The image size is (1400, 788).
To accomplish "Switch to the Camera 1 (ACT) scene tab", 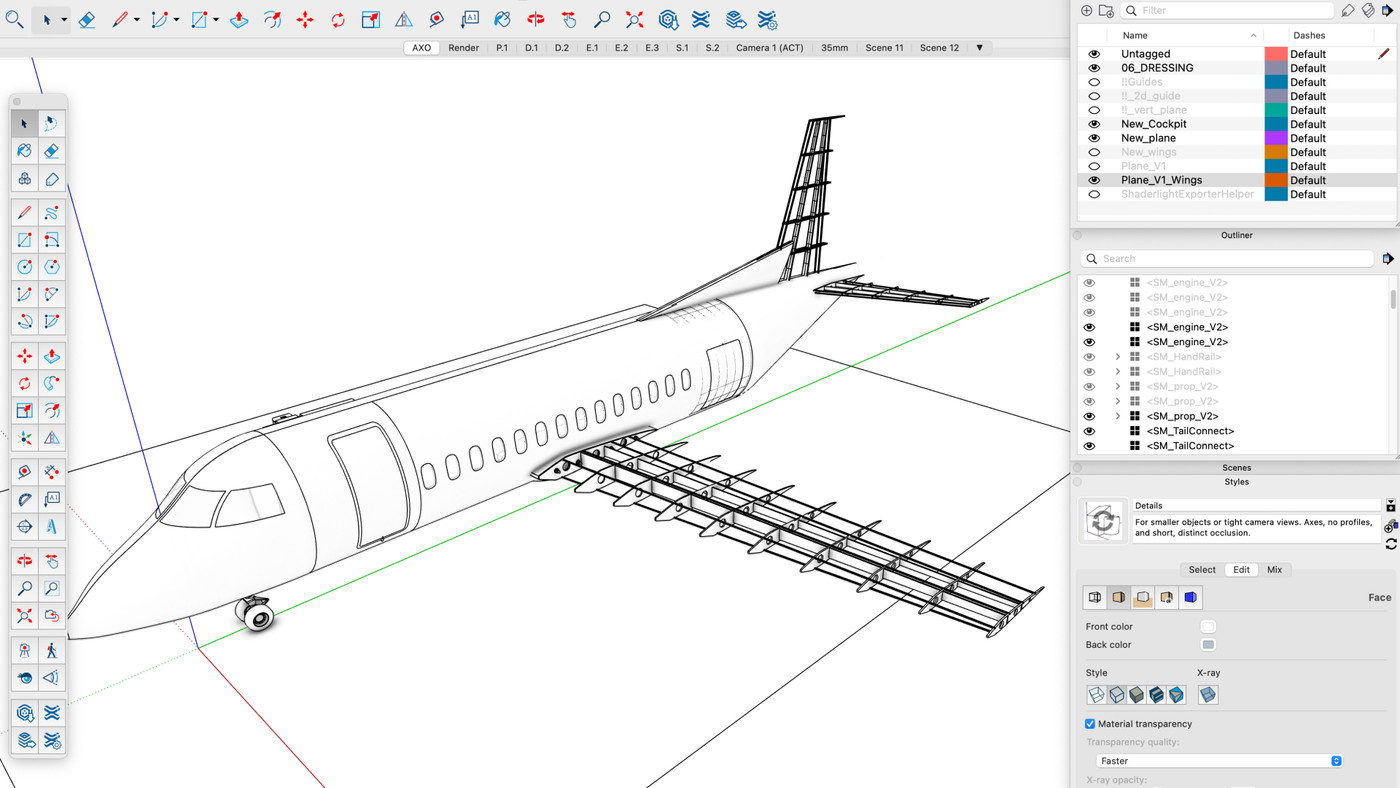I will (x=769, y=48).
